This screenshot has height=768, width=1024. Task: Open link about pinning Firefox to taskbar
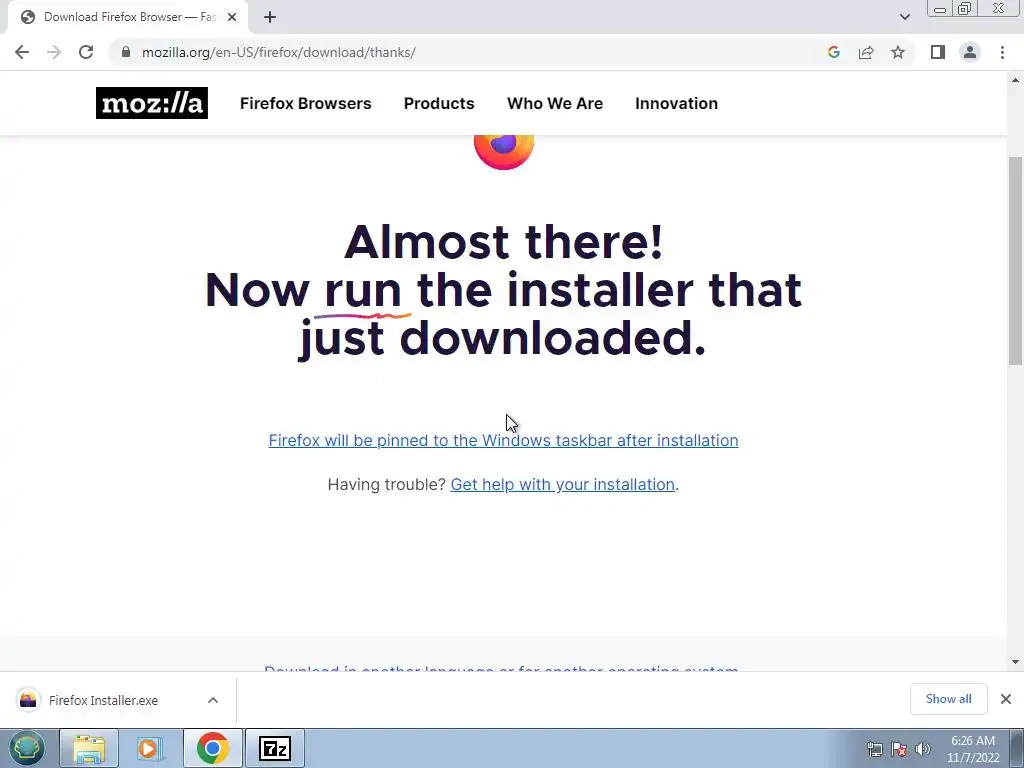[504, 440]
